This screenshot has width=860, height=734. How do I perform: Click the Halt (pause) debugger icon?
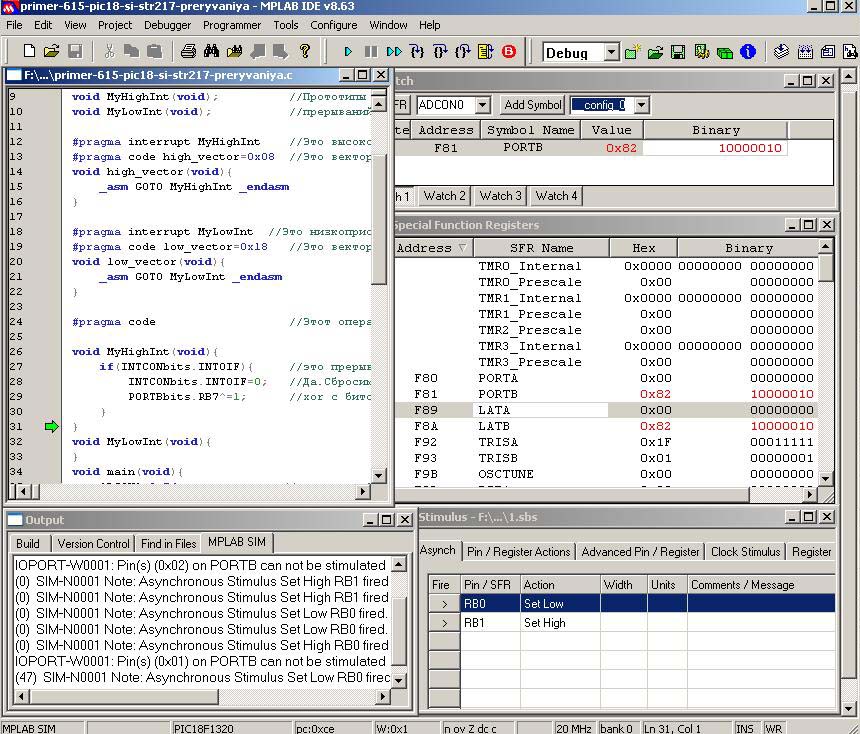tap(371, 52)
